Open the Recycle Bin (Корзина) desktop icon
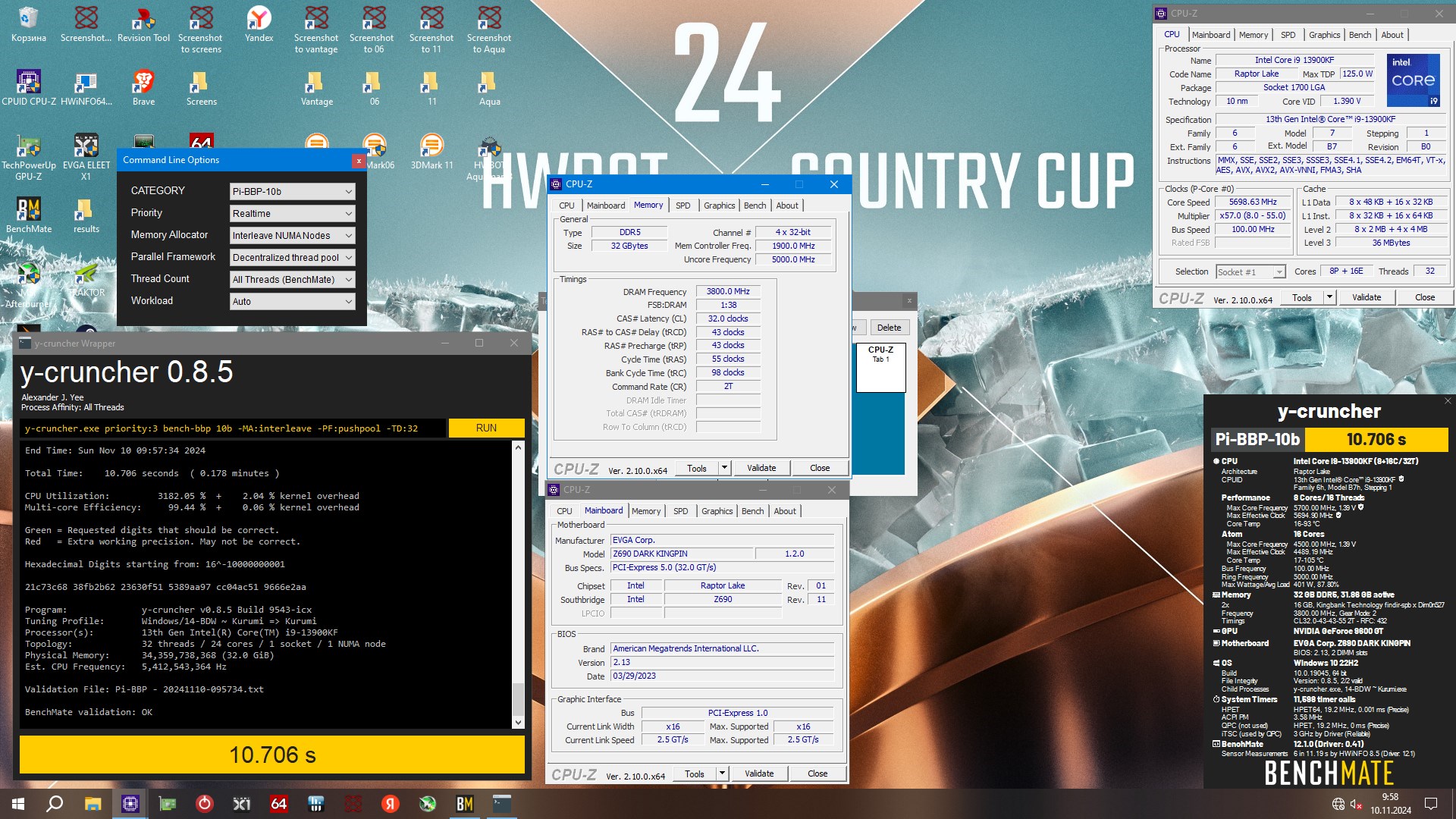The image size is (1456, 819). [x=28, y=24]
